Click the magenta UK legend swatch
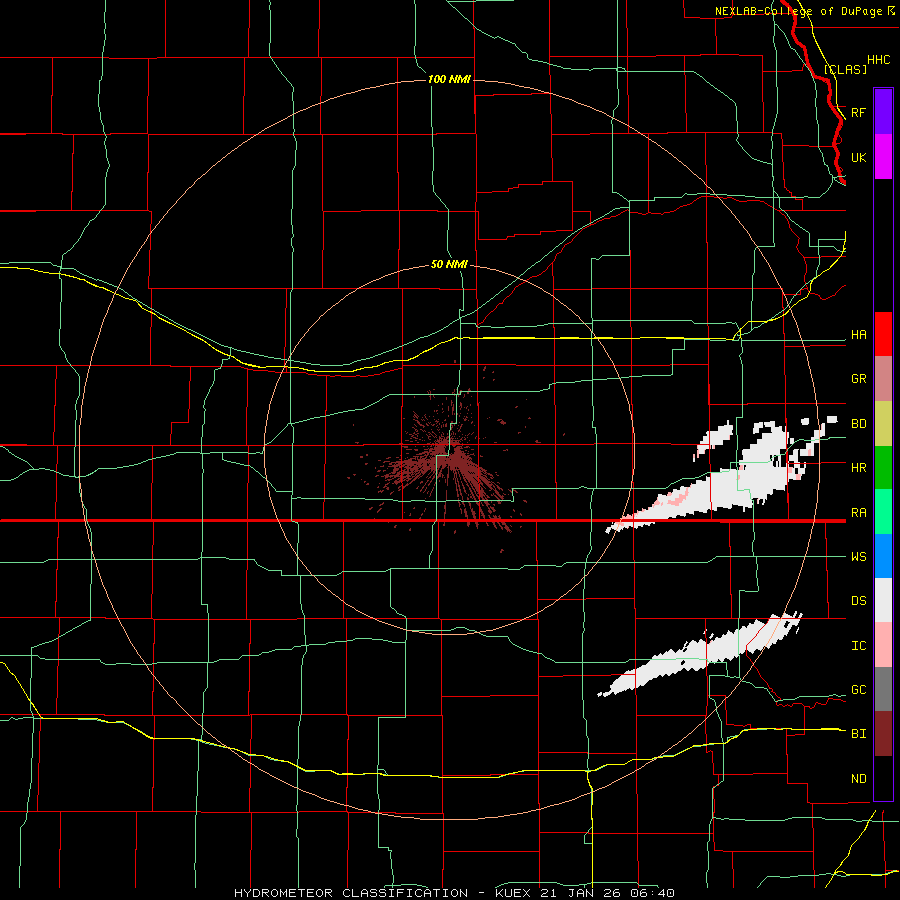The width and height of the screenshot is (900, 900). [x=883, y=157]
